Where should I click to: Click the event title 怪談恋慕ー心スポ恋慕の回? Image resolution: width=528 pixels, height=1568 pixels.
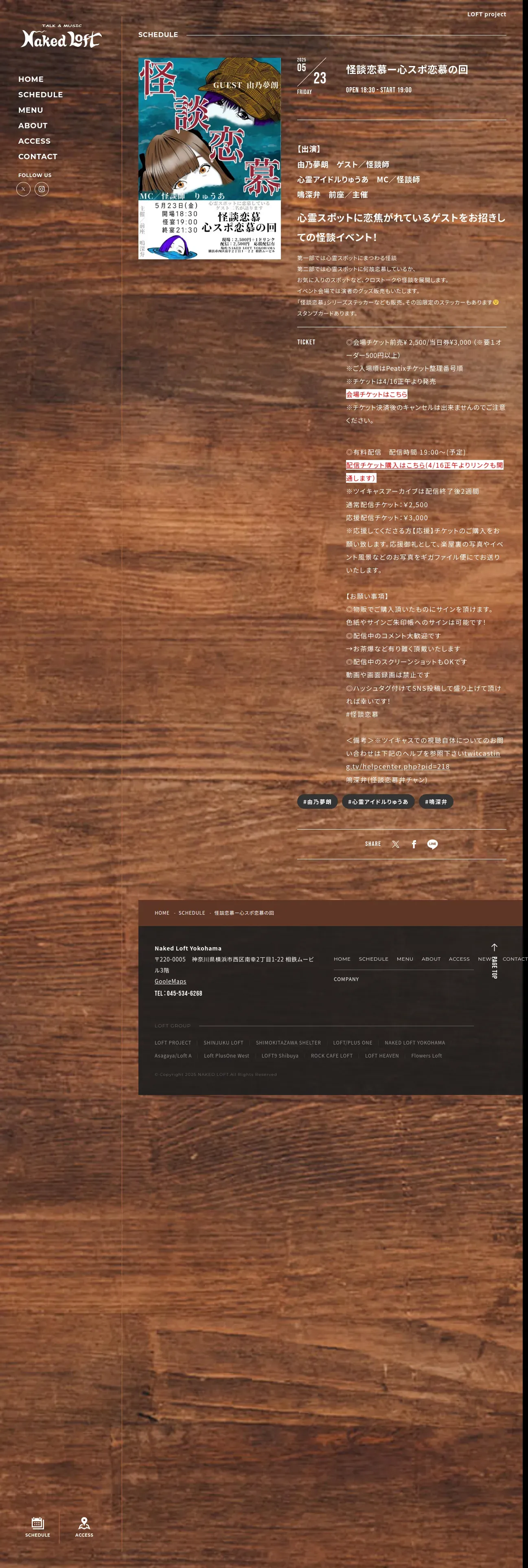(407, 69)
